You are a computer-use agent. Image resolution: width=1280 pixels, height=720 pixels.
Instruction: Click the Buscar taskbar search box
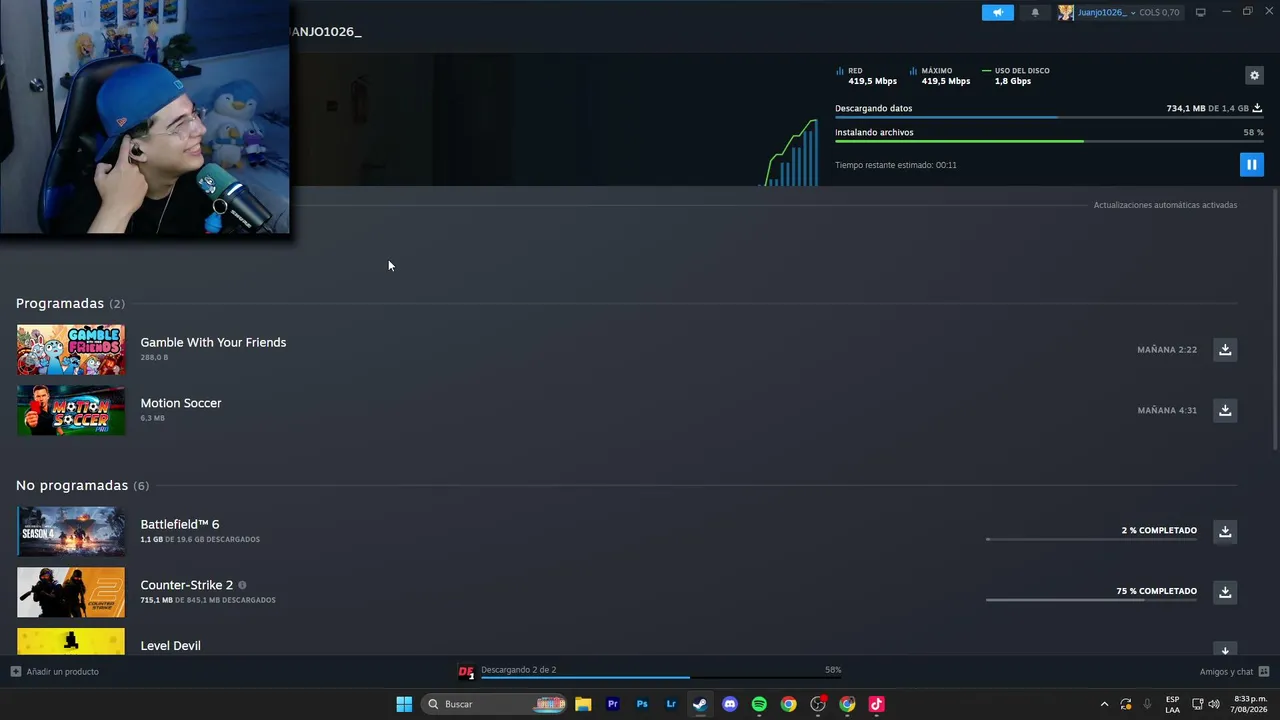point(494,704)
